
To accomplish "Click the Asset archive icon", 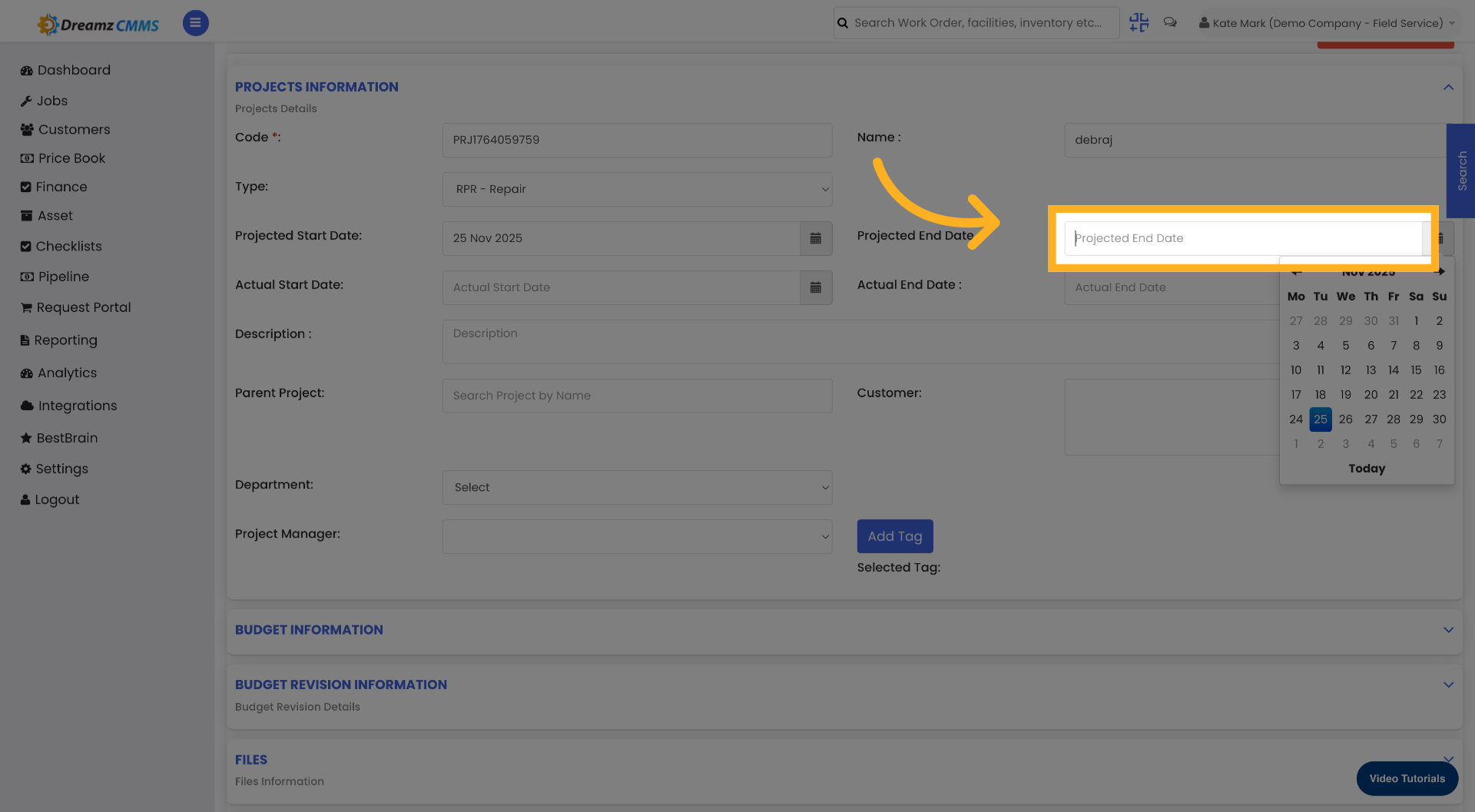I will 26,216.
